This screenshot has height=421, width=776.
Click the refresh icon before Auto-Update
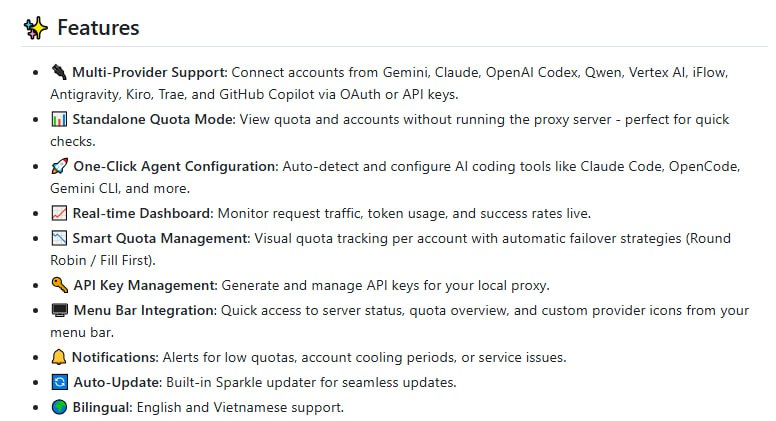coord(58,383)
